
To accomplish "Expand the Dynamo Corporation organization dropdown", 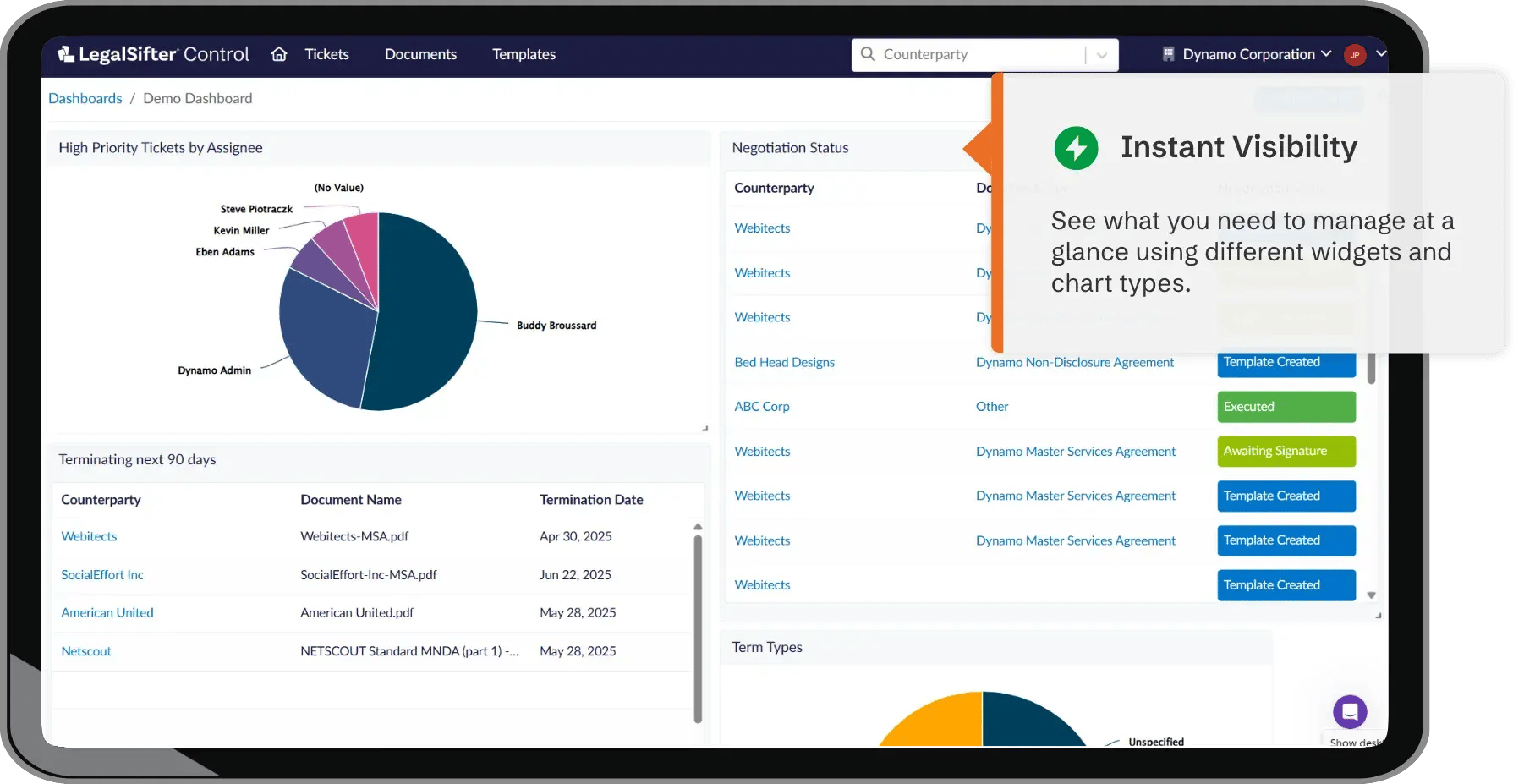I will click(1326, 54).
